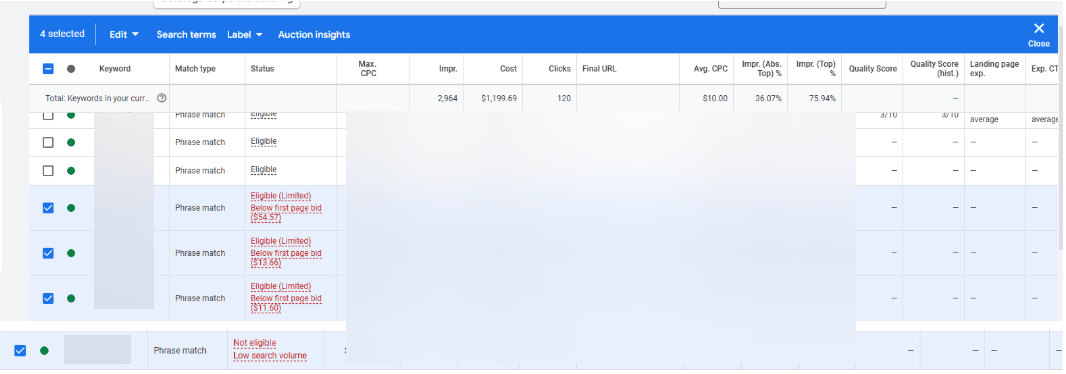Screen dimensions: 1066x374
Task: Open the Label dropdown menu
Action: [x=245, y=35]
